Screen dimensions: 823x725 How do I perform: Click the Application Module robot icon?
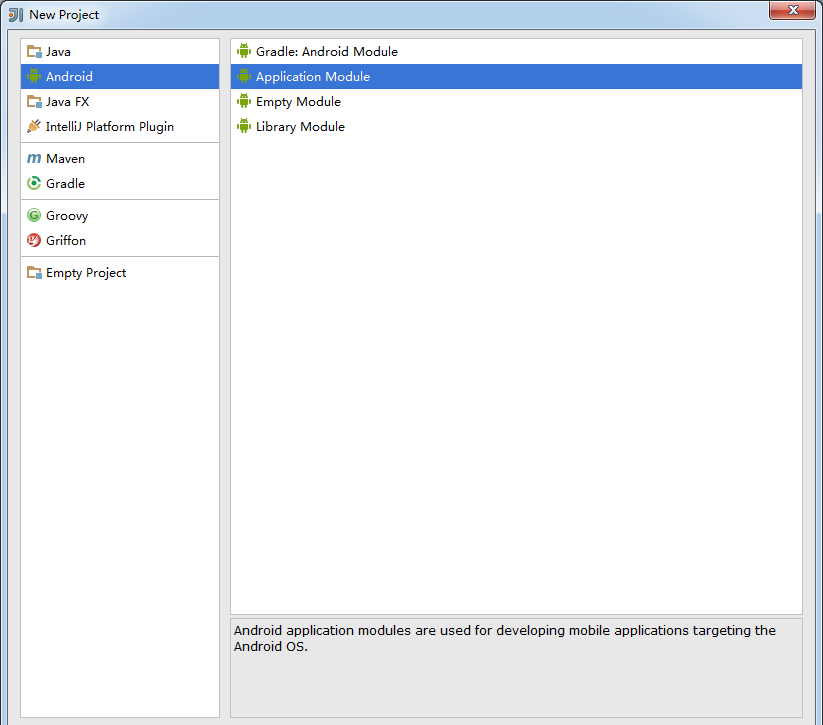pos(244,76)
